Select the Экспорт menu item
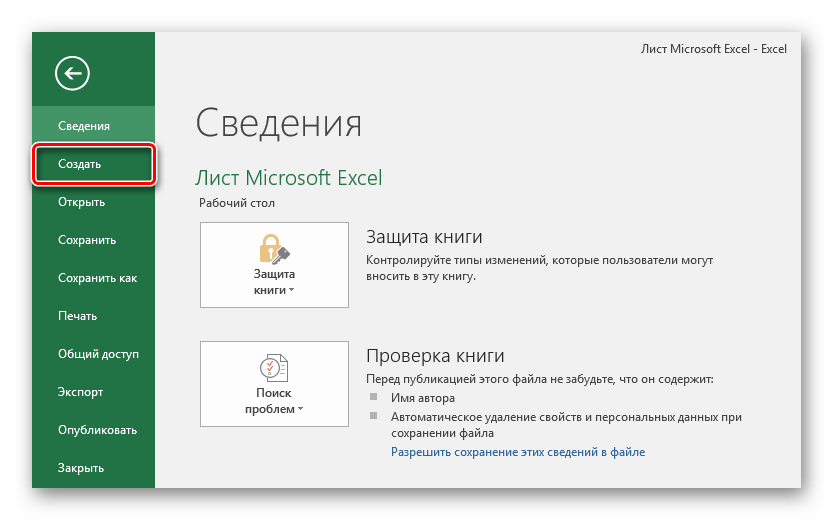The image size is (833, 520). coord(94,392)
